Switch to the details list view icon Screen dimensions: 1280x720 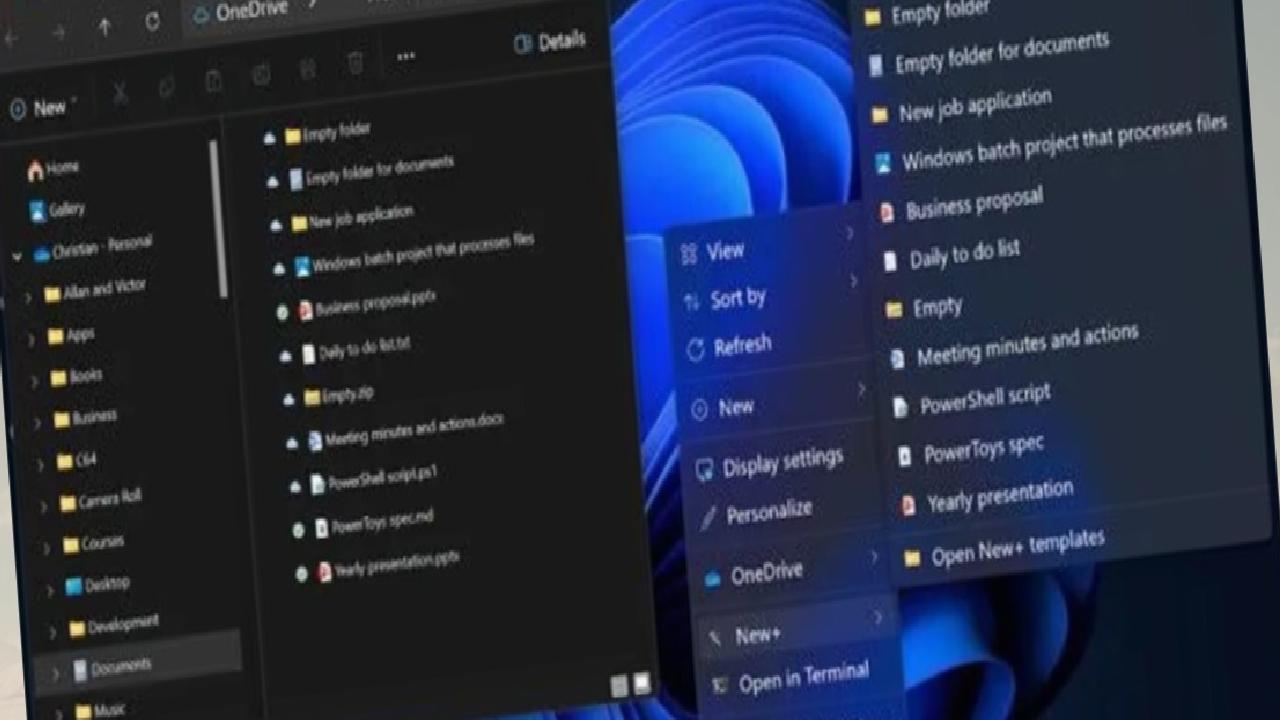pyautogui.click(x=620, y=686)
